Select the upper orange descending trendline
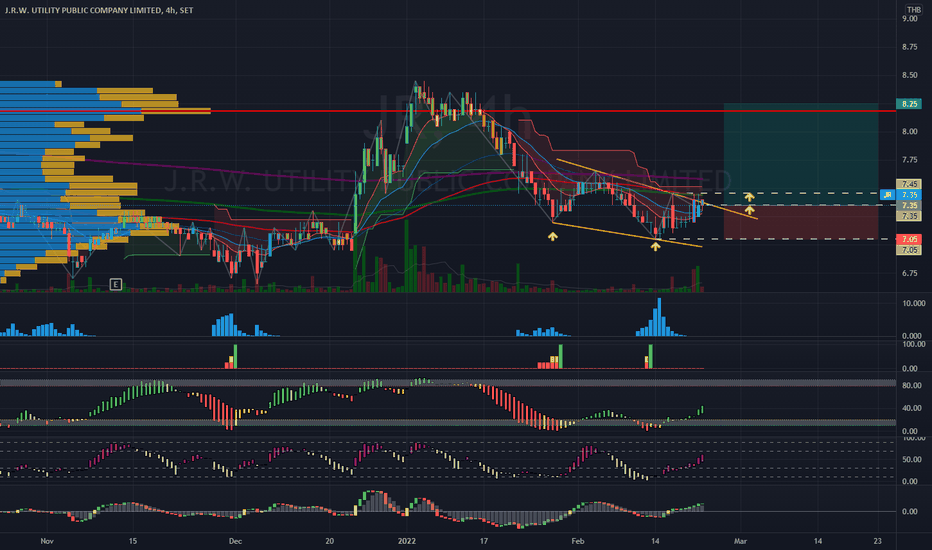This screenshot has height=550, width=932. tap(657, 189)
